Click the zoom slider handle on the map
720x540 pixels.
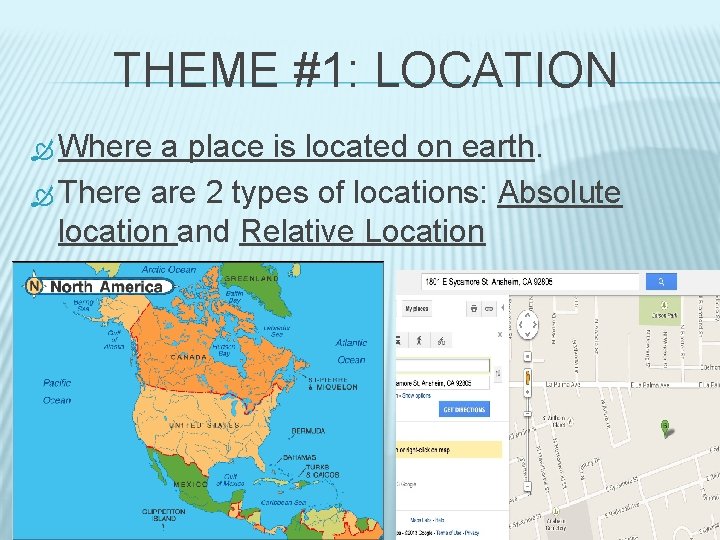(528, 413)
